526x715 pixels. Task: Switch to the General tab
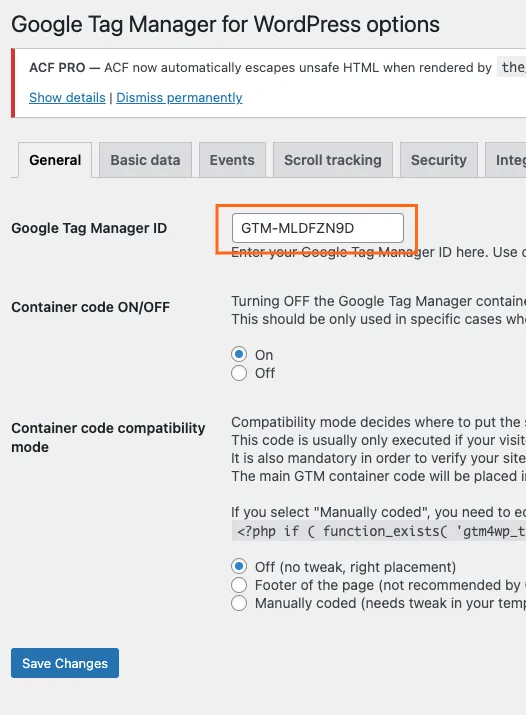[x=55, y=160]
